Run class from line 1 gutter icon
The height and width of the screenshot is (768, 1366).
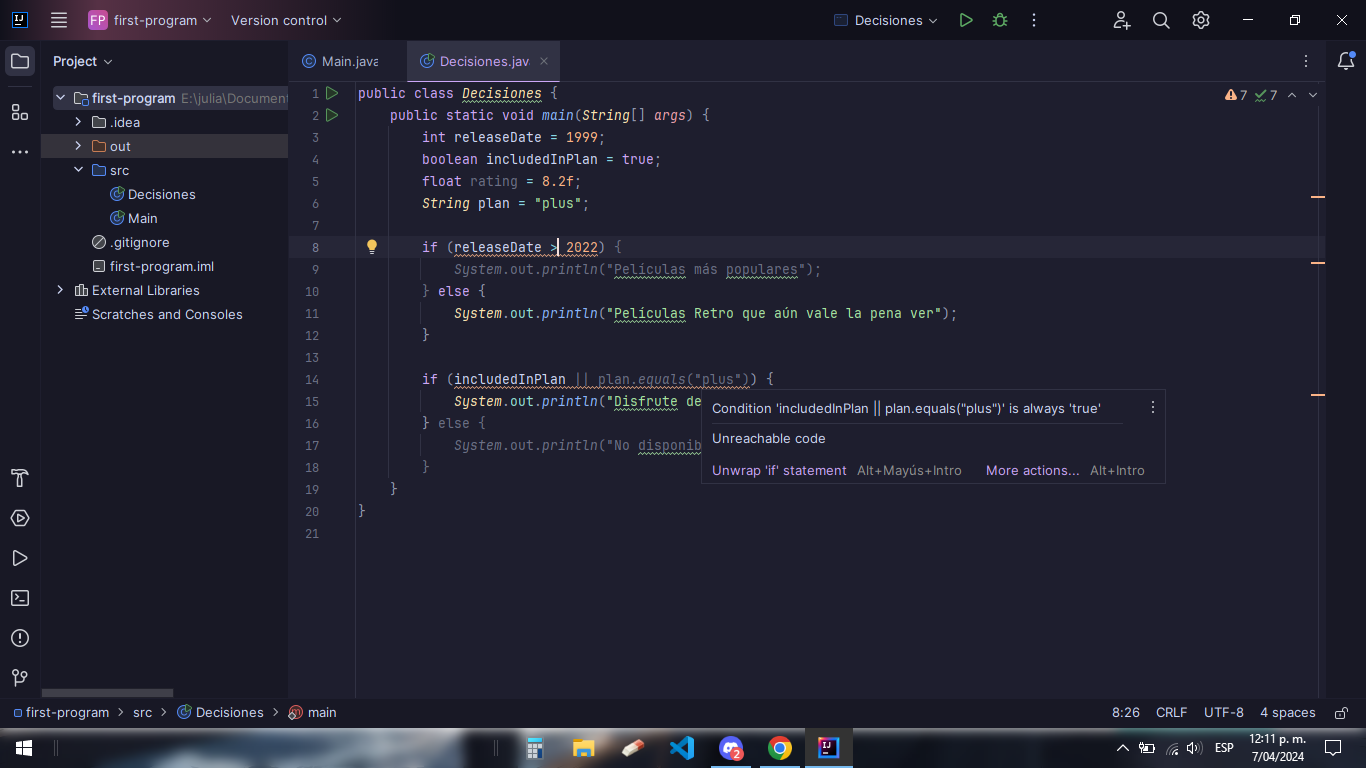pos(332,93)
